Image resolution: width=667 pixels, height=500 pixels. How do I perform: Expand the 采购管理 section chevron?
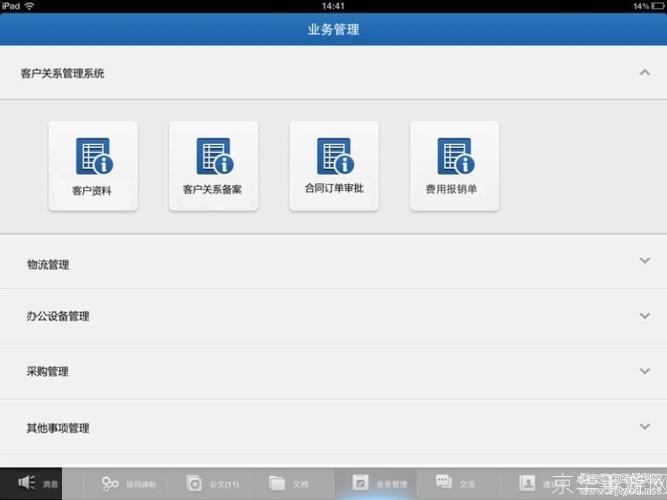click(x=645, y=371)
